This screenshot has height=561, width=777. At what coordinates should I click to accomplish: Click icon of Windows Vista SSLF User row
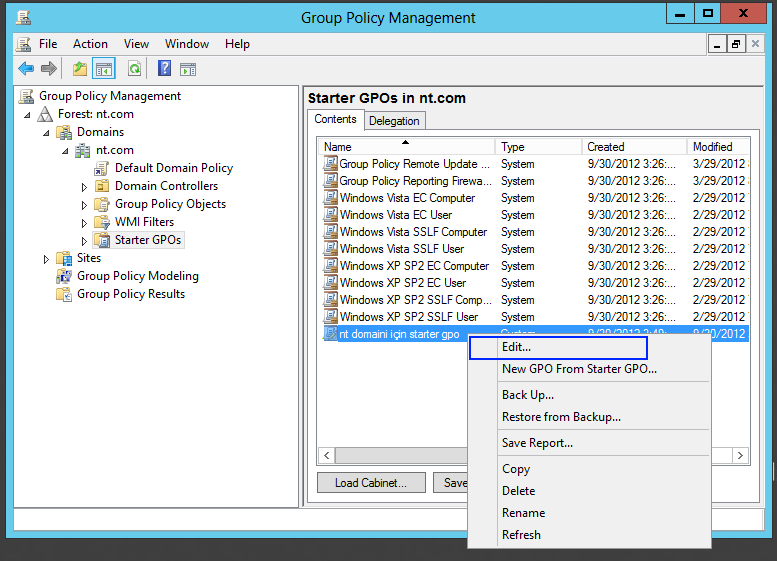pyautogui.click(x=330, y=249)
